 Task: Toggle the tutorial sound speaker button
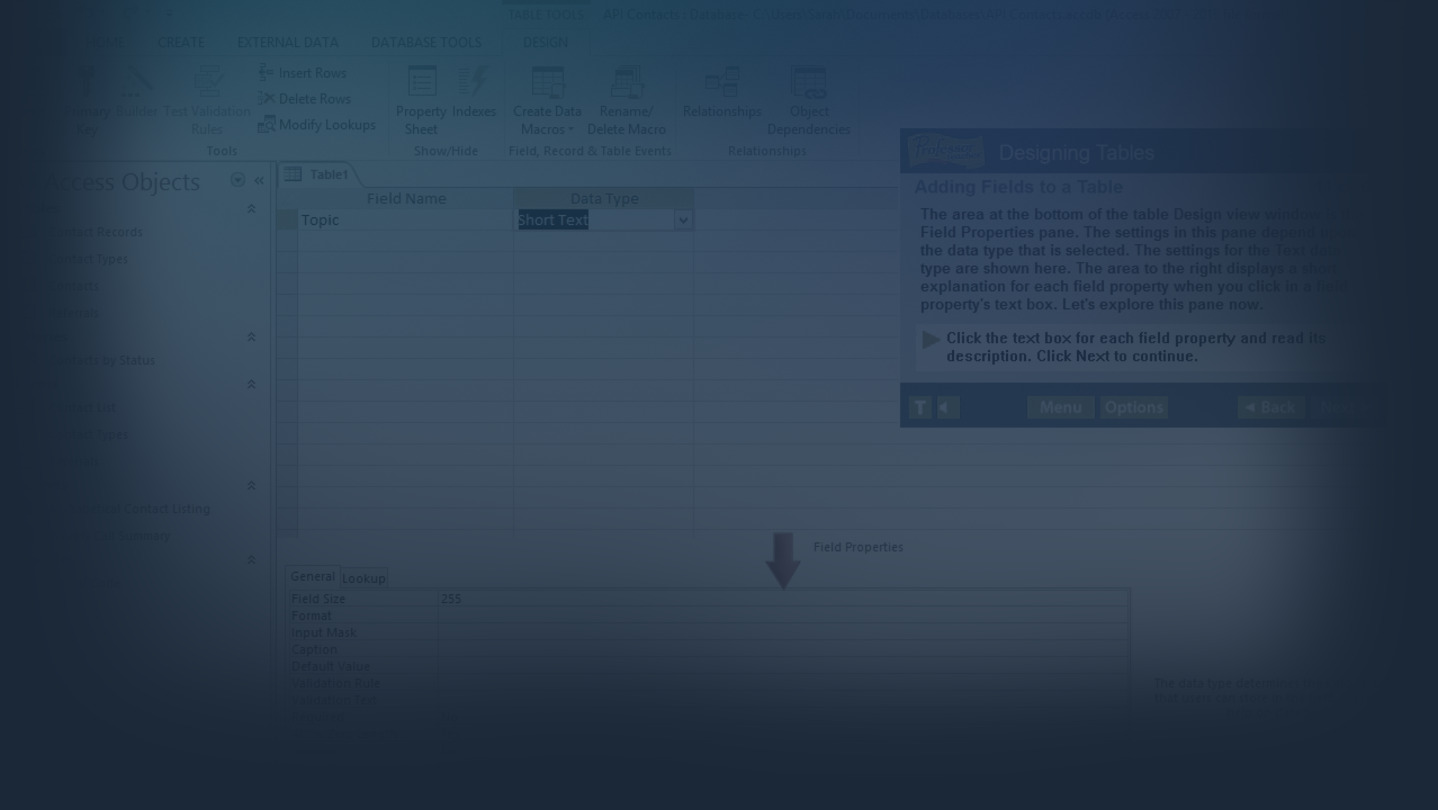click(948, 408)
